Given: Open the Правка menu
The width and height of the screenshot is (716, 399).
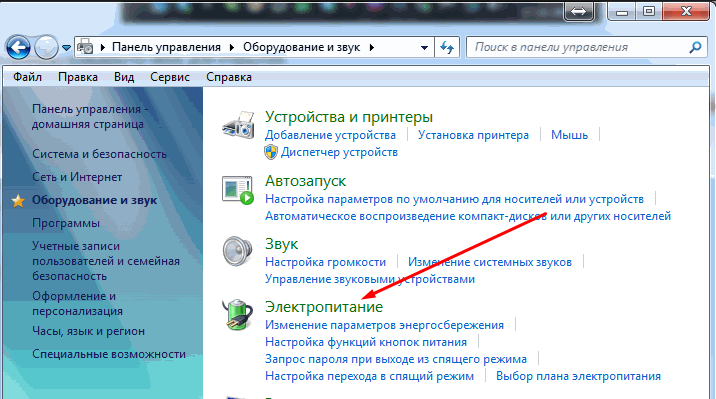Looking at the screenshot, I should tap(78, 77).
